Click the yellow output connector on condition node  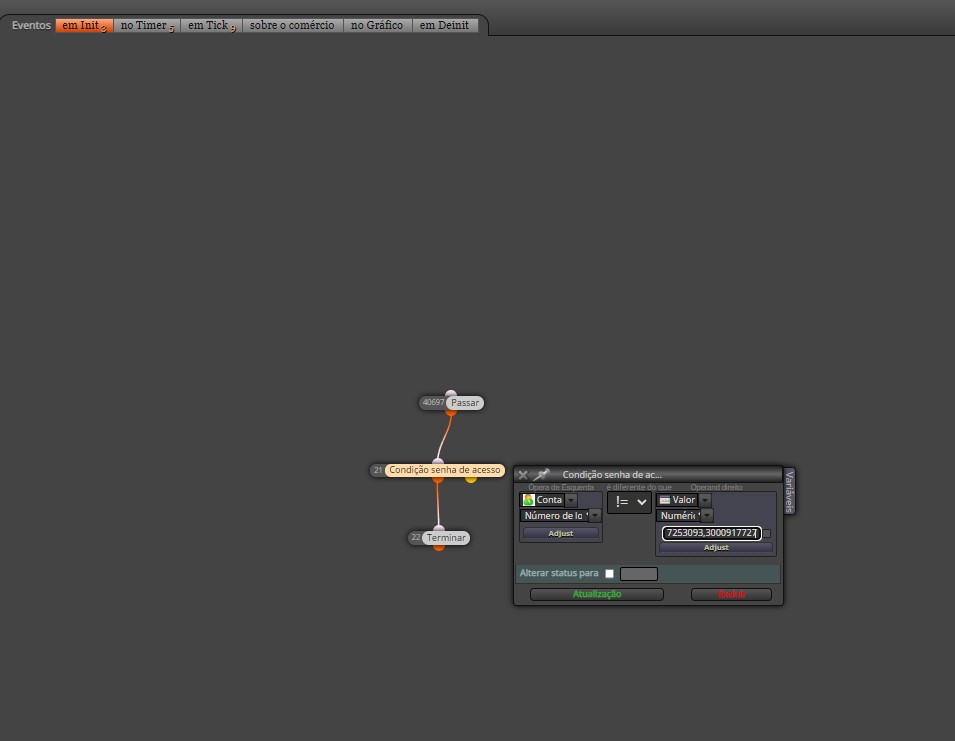point(471,480)
